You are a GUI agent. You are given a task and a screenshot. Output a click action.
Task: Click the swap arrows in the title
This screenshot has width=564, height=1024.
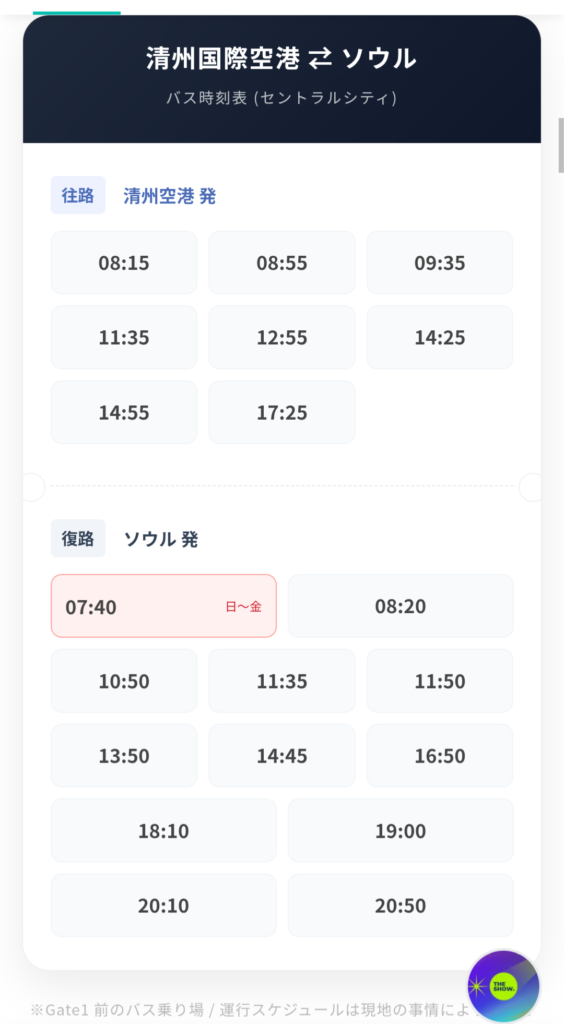coord(321,59)
